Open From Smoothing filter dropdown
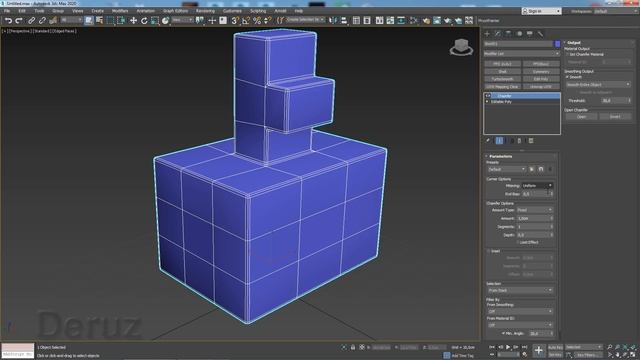Image resolution: width=640 pixels, height=360 pixels. (520, 311)
